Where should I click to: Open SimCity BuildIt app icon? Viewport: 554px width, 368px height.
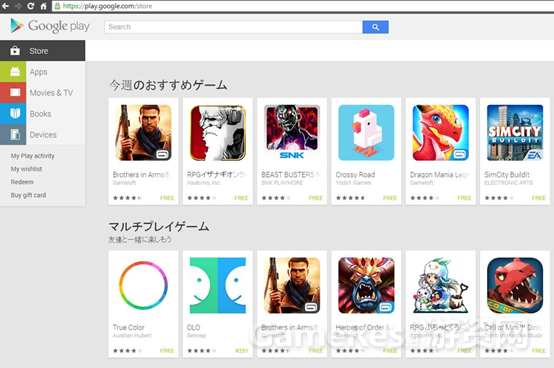tap(515, 133)
